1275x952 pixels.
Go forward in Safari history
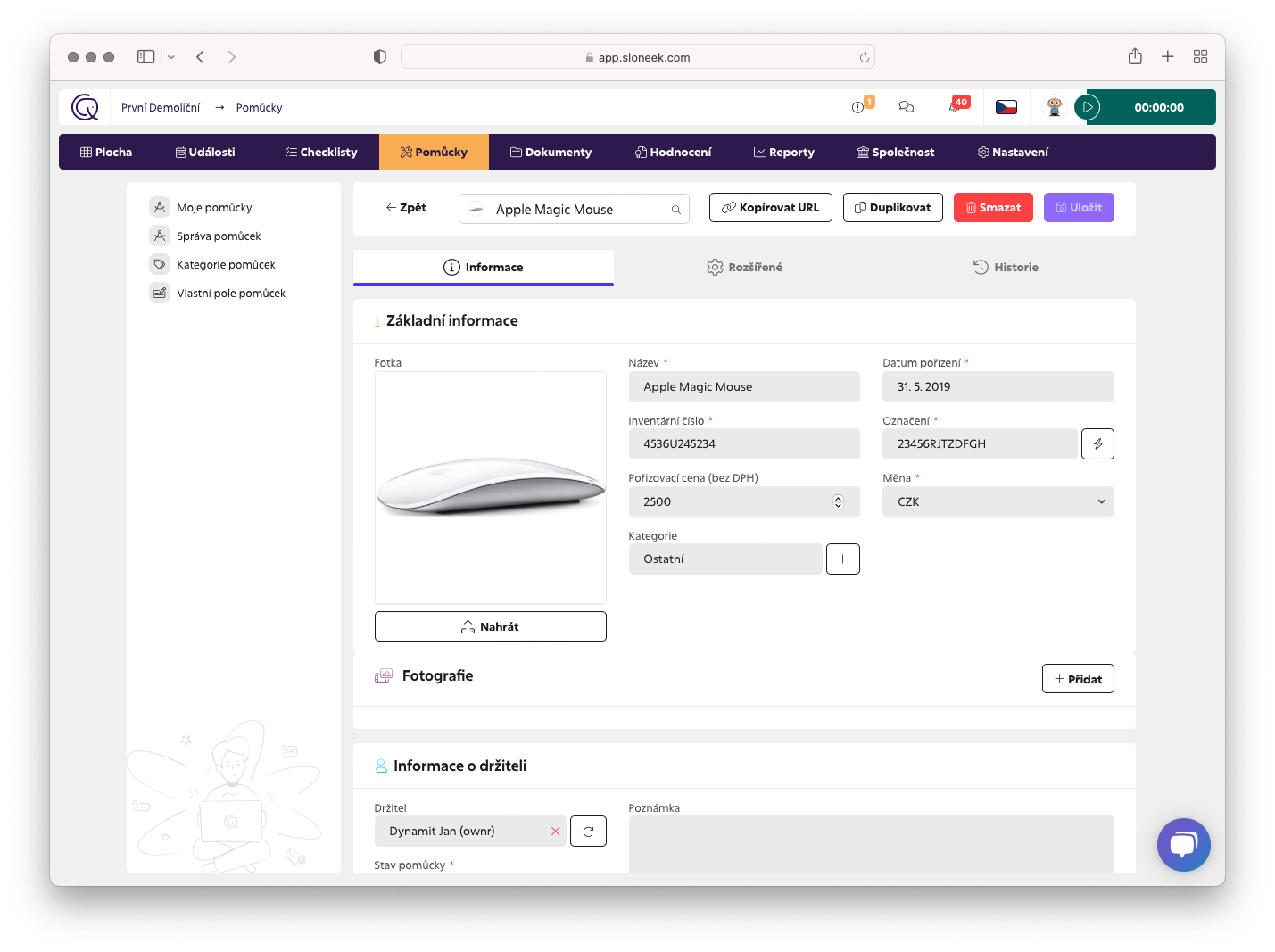(232, 56)
